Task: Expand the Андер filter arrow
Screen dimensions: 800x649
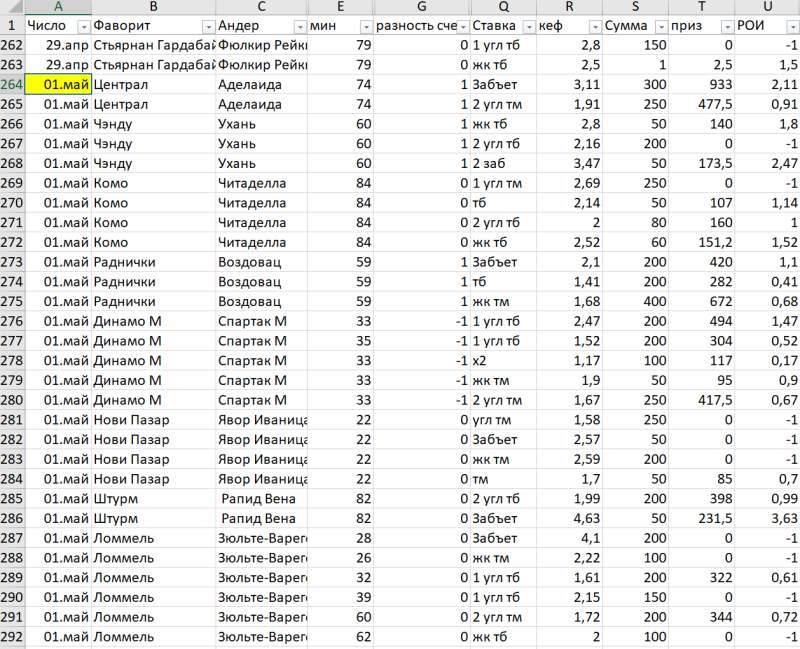Action: point(298,26)
